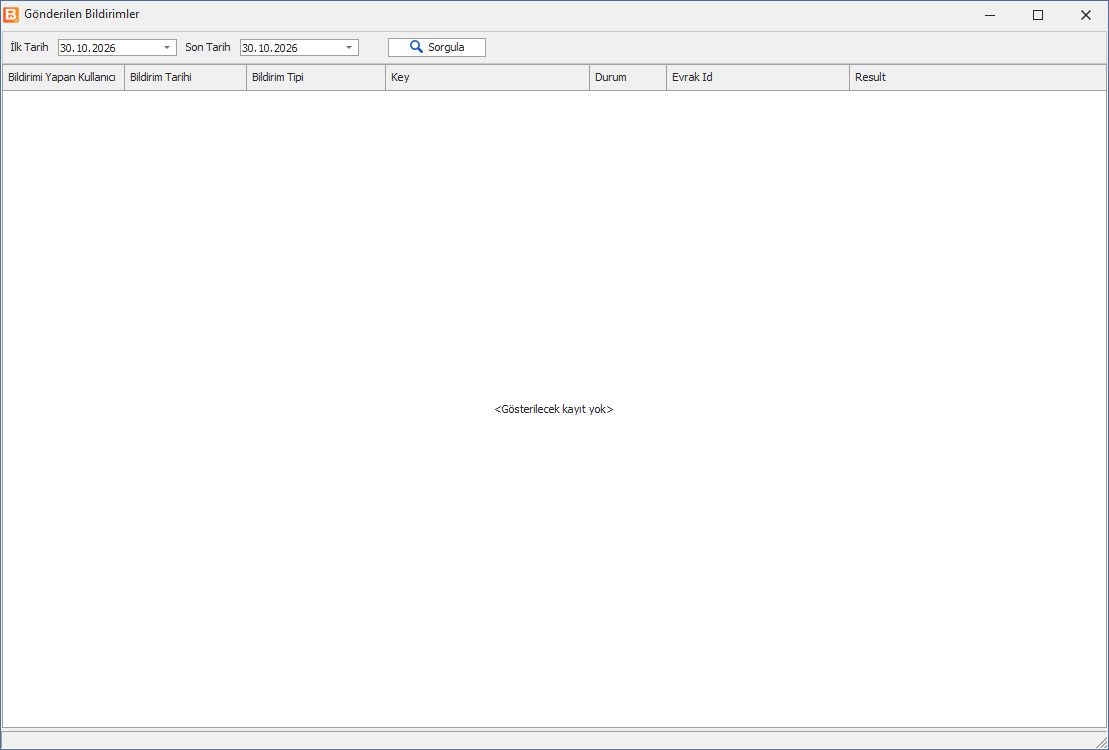Sort by Key column header

click(487, 77)
